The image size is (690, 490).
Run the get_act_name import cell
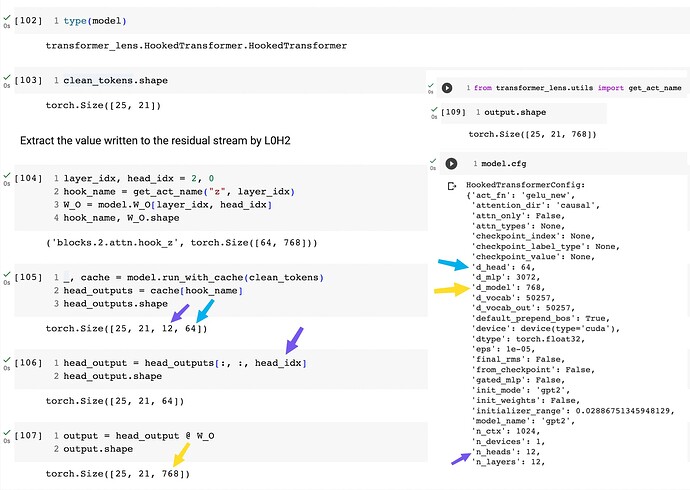pyautogui.click(x=447, y=88)
